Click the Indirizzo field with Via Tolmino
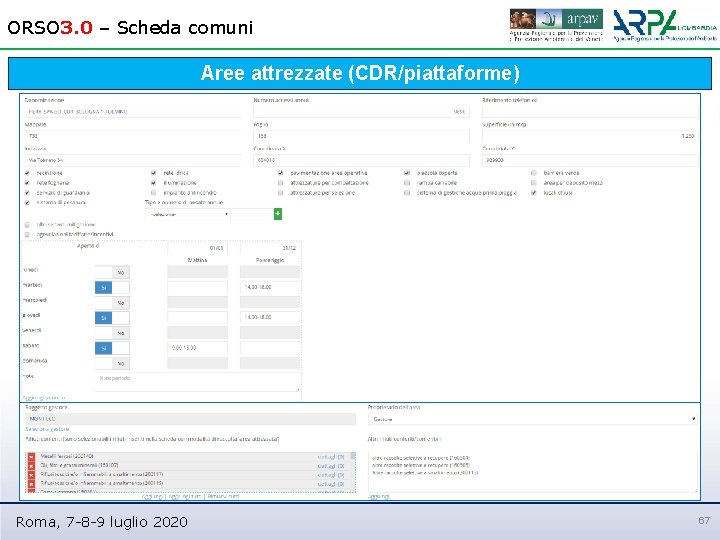 point(132,160)
